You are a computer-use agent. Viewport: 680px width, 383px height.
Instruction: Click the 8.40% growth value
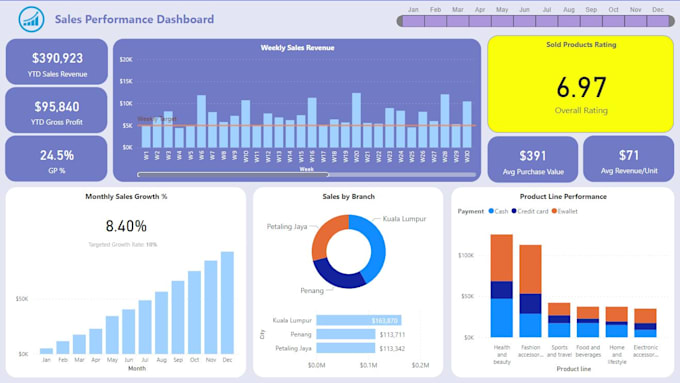[x=126, y=226]
